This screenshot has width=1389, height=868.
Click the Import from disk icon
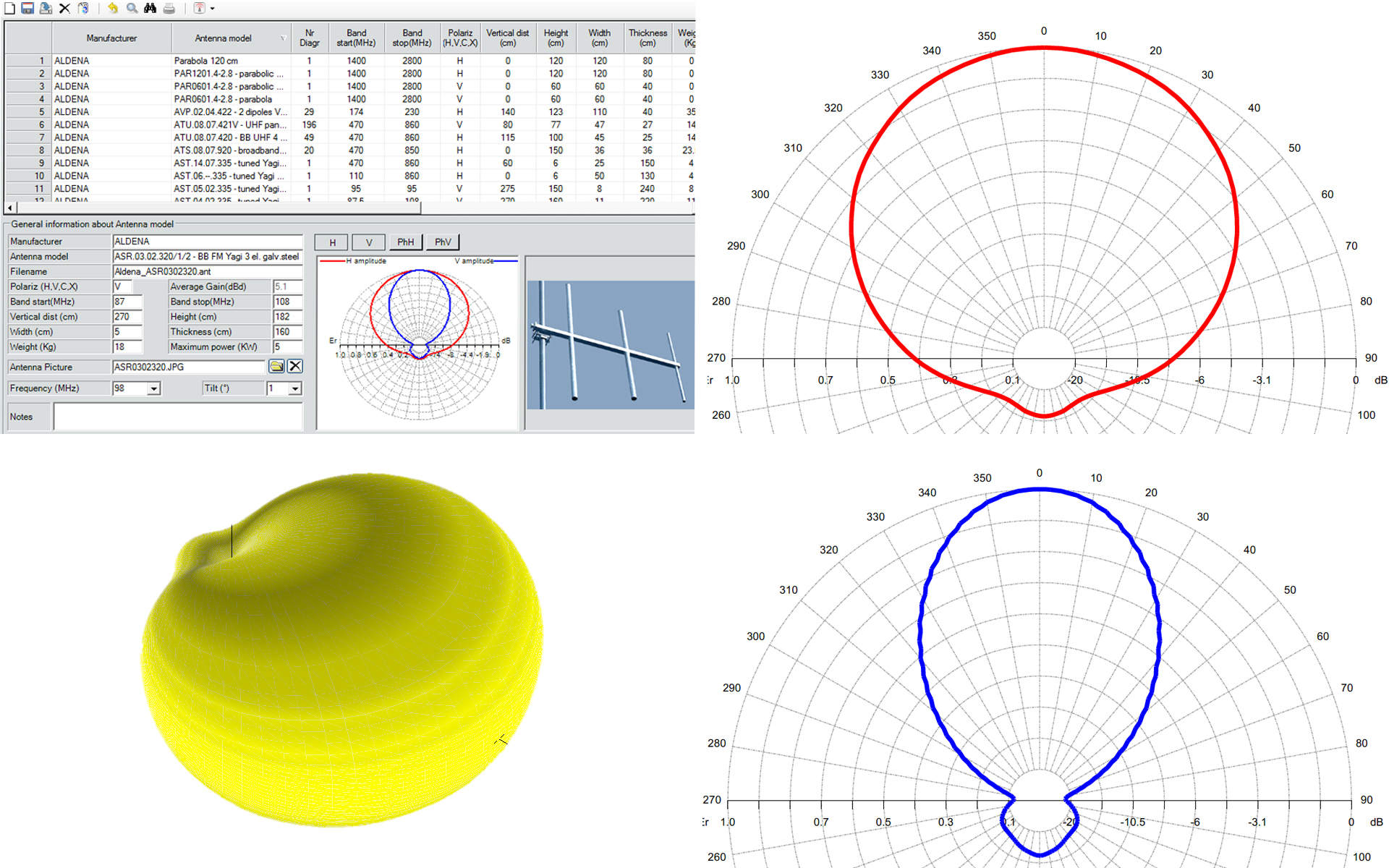click(46, 8)
